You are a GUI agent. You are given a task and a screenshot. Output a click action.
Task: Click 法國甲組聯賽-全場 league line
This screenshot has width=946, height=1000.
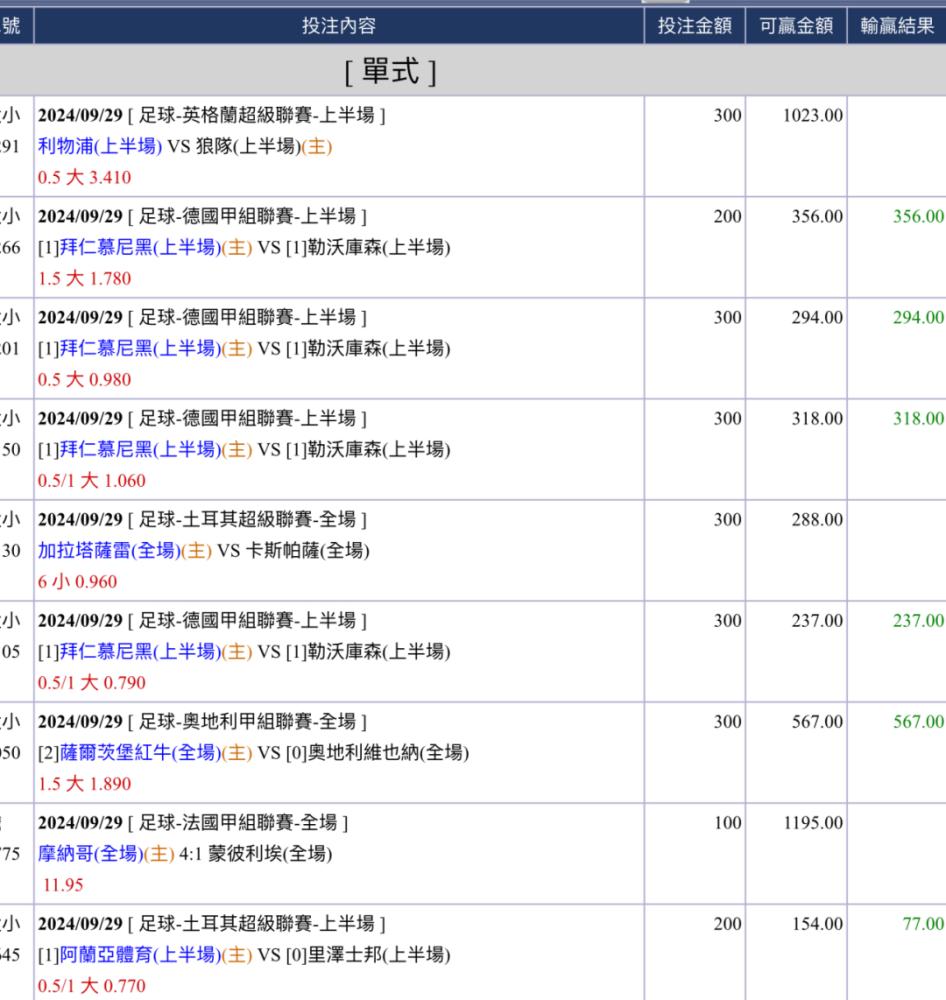coord(193,823)
